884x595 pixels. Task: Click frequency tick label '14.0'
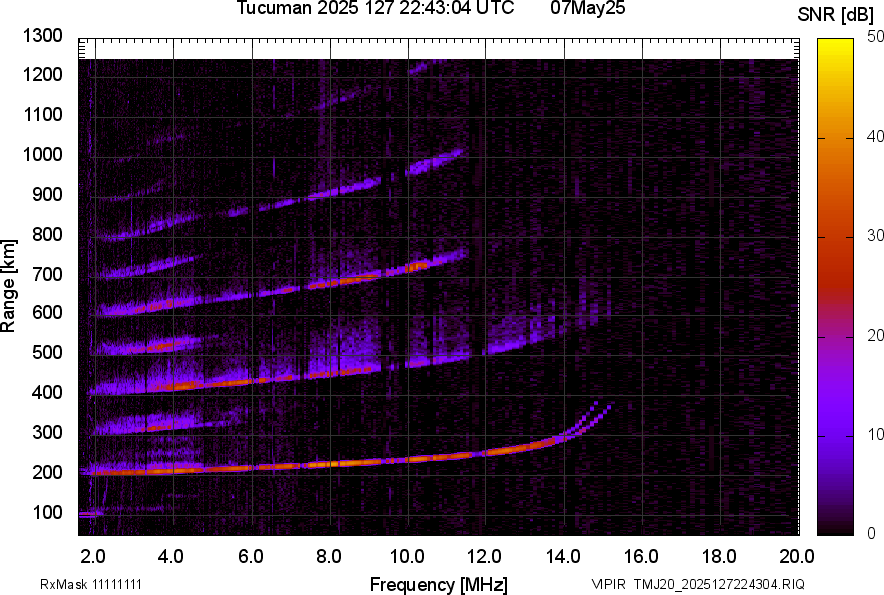click(563, 557)
